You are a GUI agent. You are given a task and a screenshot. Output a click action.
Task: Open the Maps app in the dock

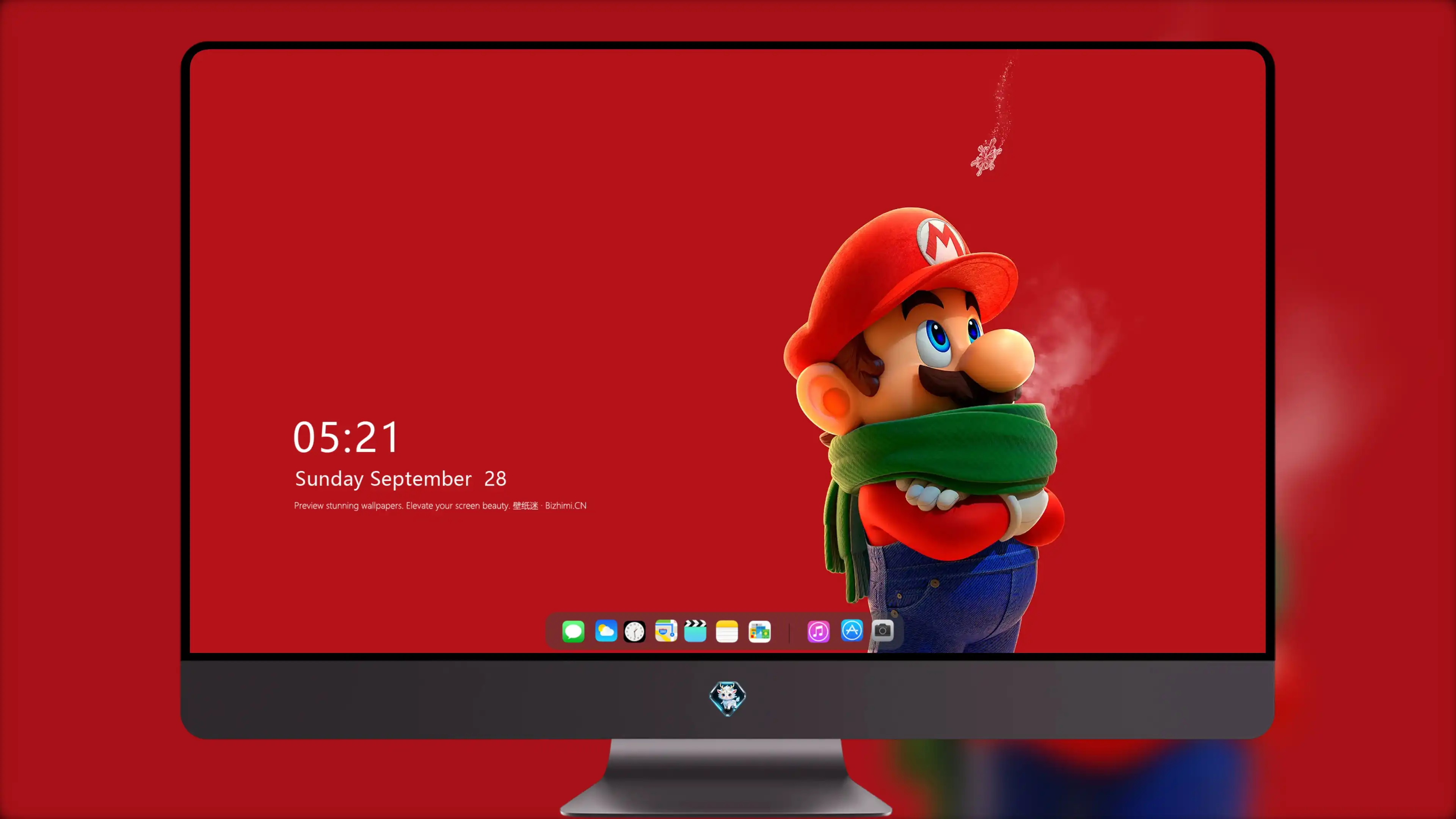(666, 631)
